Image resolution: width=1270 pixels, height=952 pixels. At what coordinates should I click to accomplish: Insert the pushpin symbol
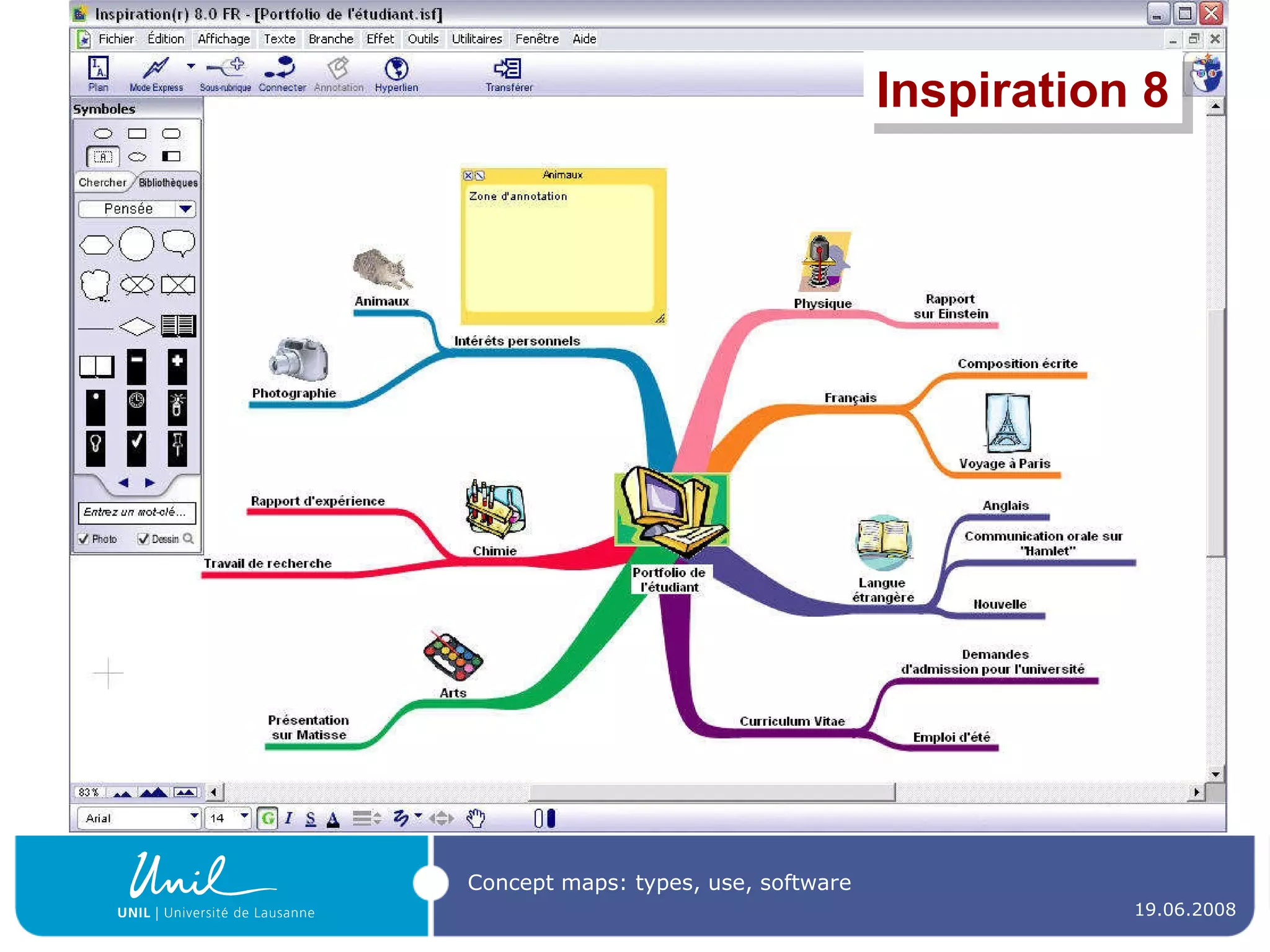tap(177, 447)
